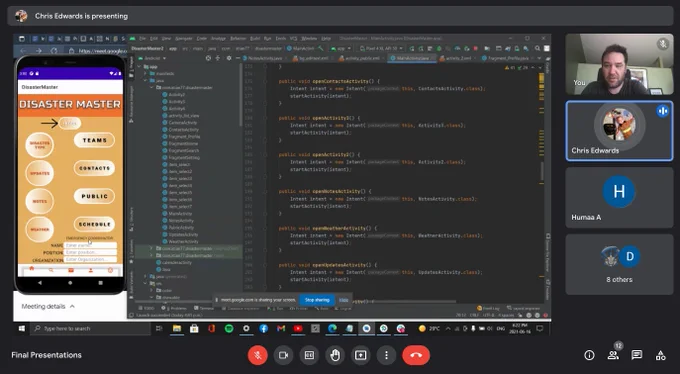The width and height of the screenshot is (680, 374).
Task: Raise hand in the meeting
Action: coord(335,355)
